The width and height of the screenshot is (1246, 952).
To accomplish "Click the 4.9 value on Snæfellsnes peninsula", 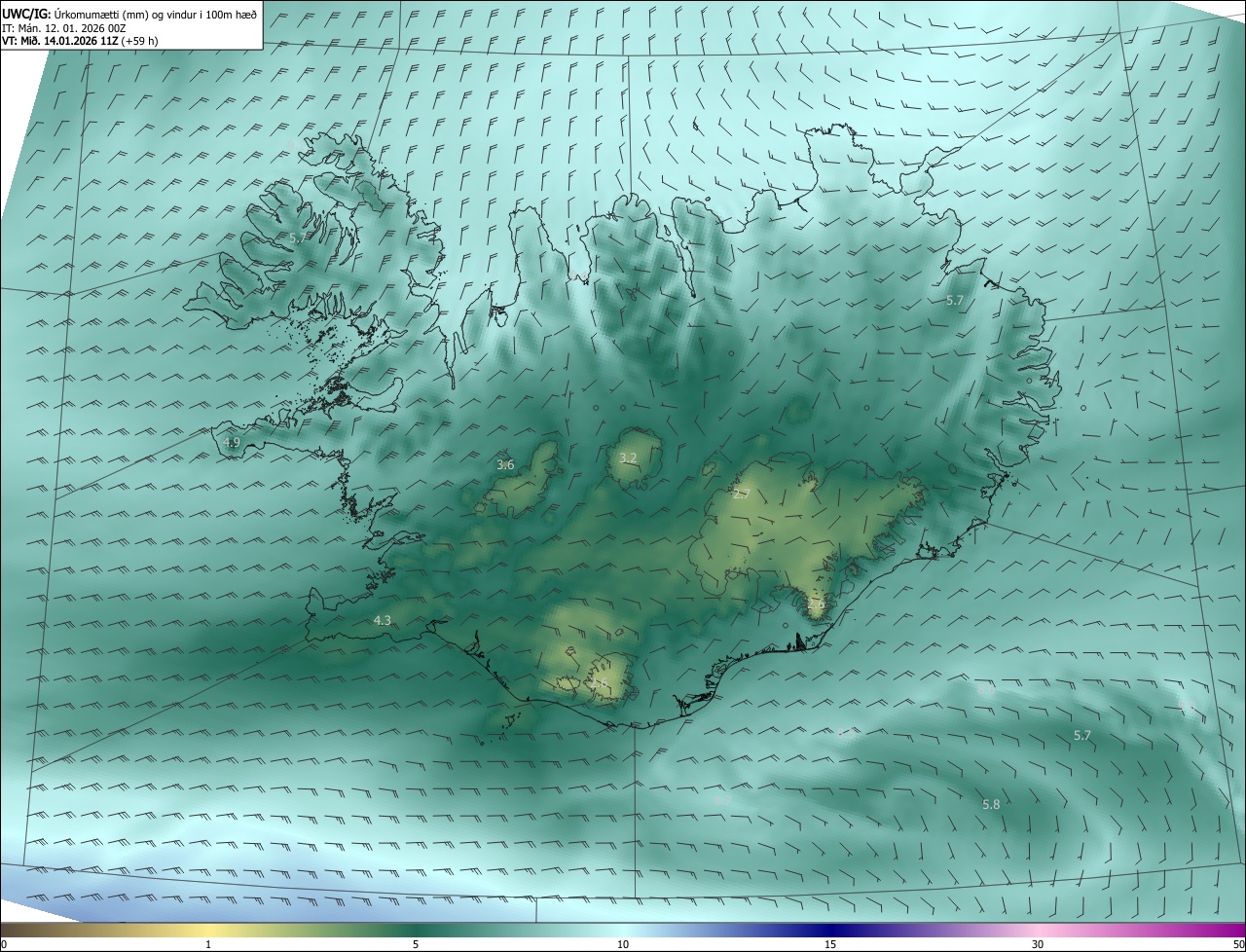I will (x=232, y=443).
